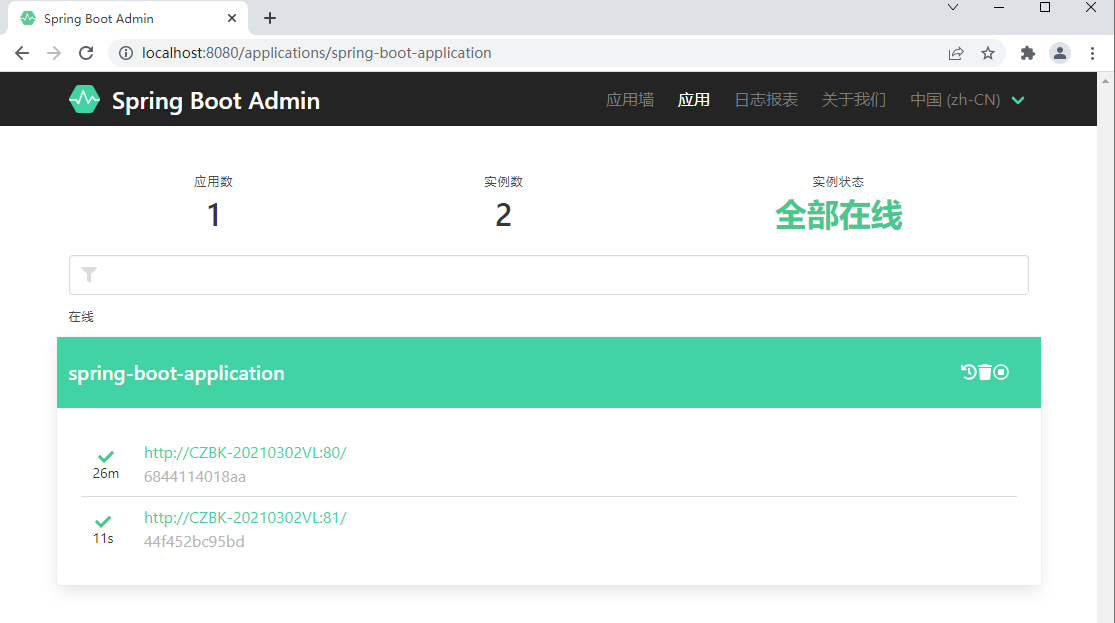Click the green checkmark for port 80 instance

click(x=106, y=457)
